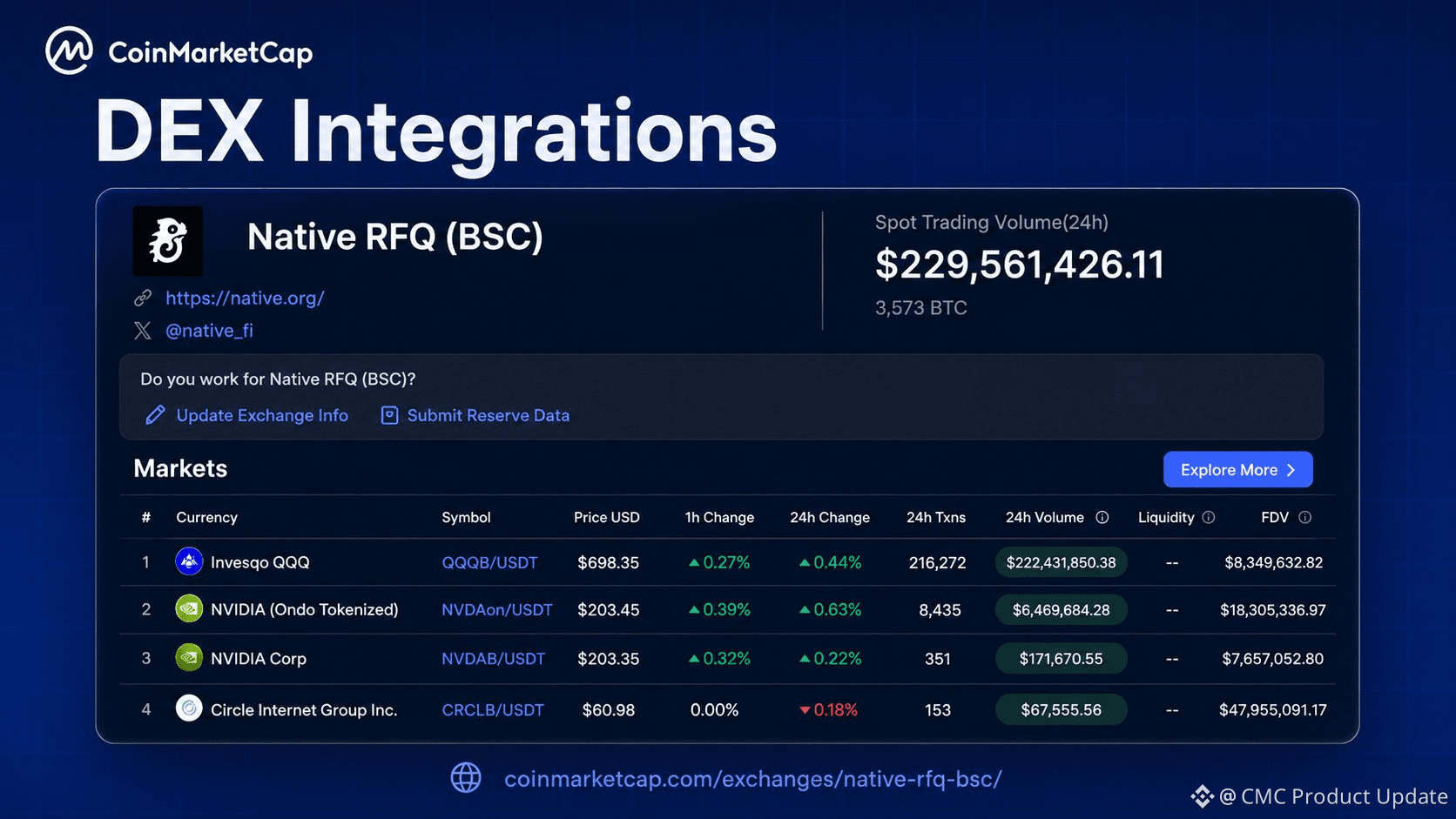
Task: Select the NVIDIA (Ondo Tokenized) currency name
Action: pos(305,609)
